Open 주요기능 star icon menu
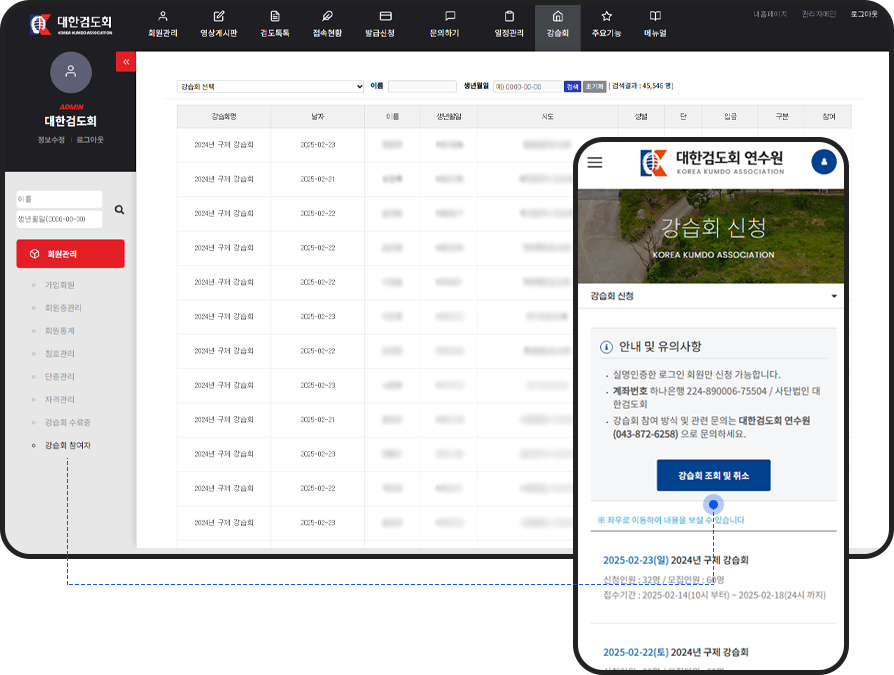Screen dimensions: 894x675 [x=606, y=25]
